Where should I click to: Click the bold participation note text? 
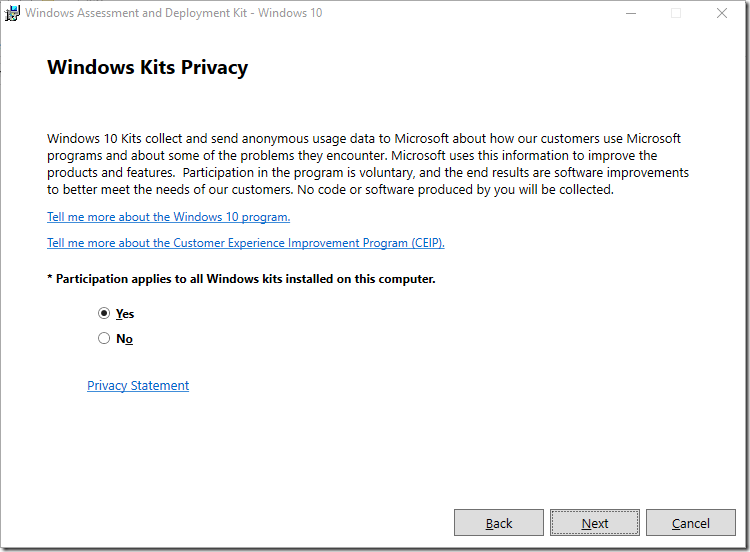[241, 279]
